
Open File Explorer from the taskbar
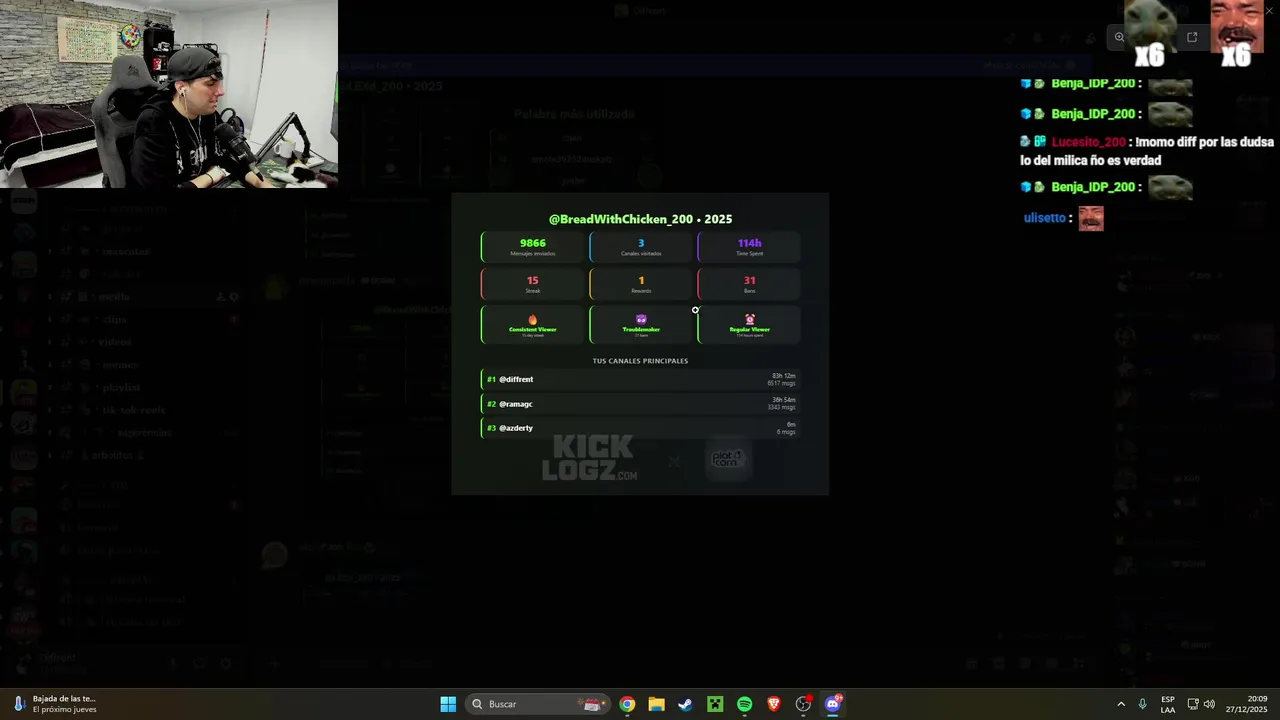pyautogui.click(x=656, y=704)
